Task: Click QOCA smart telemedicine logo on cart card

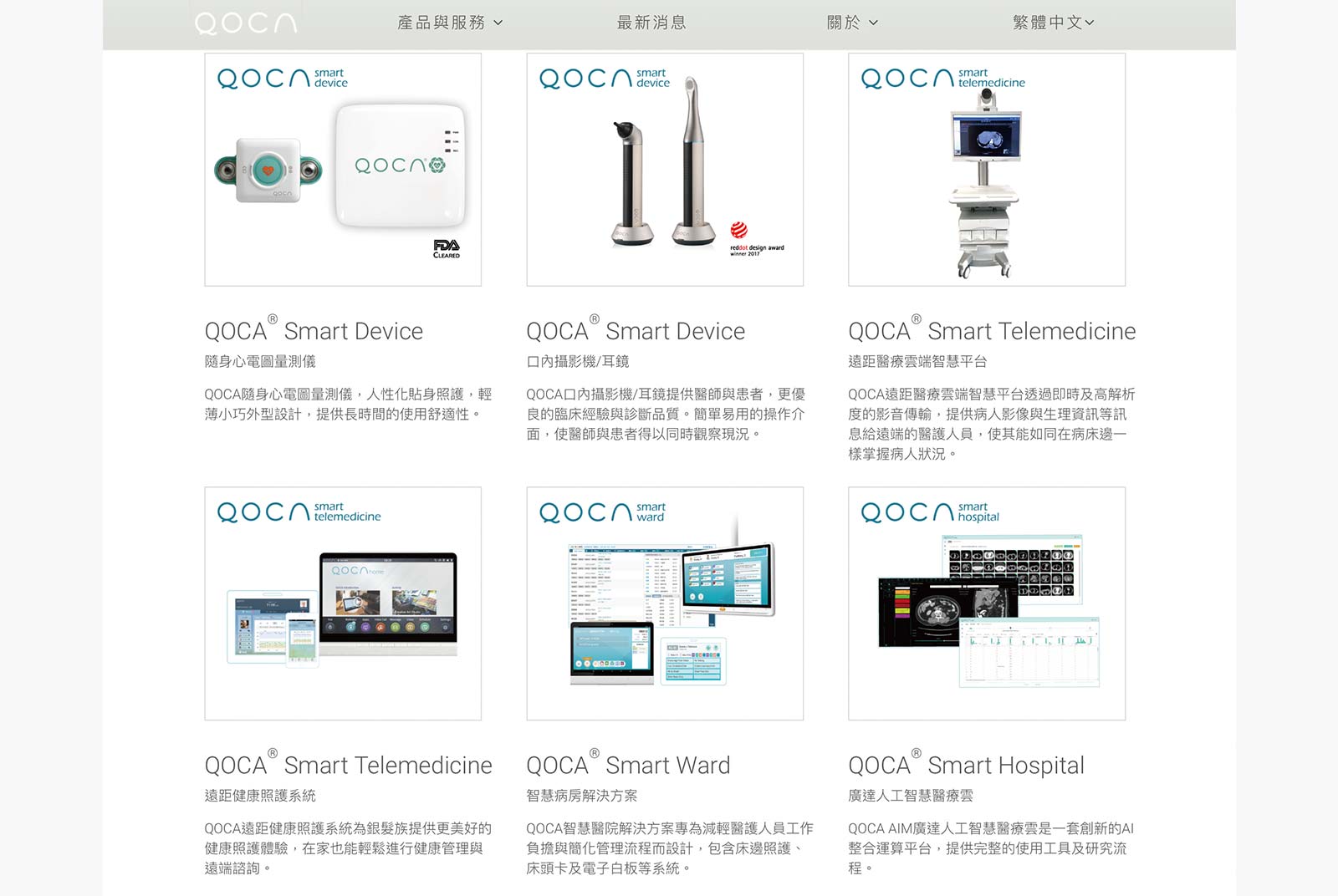Action: pyautogui.click(x=943, y=79)
